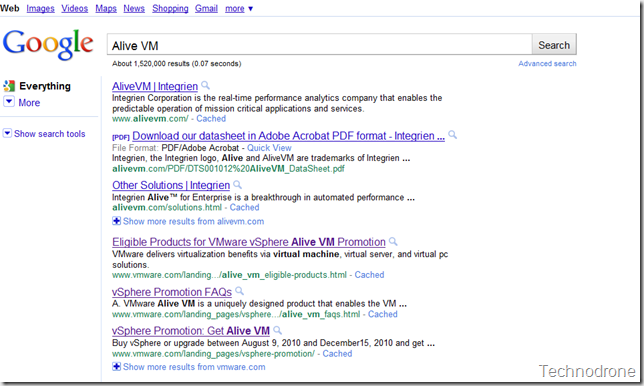Screen dimensions: 644x386
Task: Open the top bar 'more' dropdown
Action: tap(239, 8)
